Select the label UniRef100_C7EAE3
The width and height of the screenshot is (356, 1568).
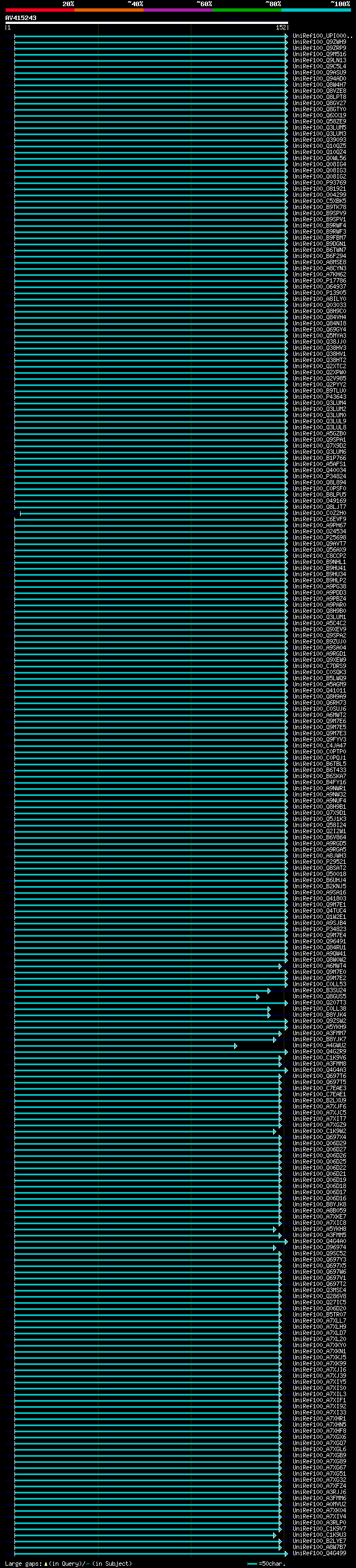(x=319, y=1089)
